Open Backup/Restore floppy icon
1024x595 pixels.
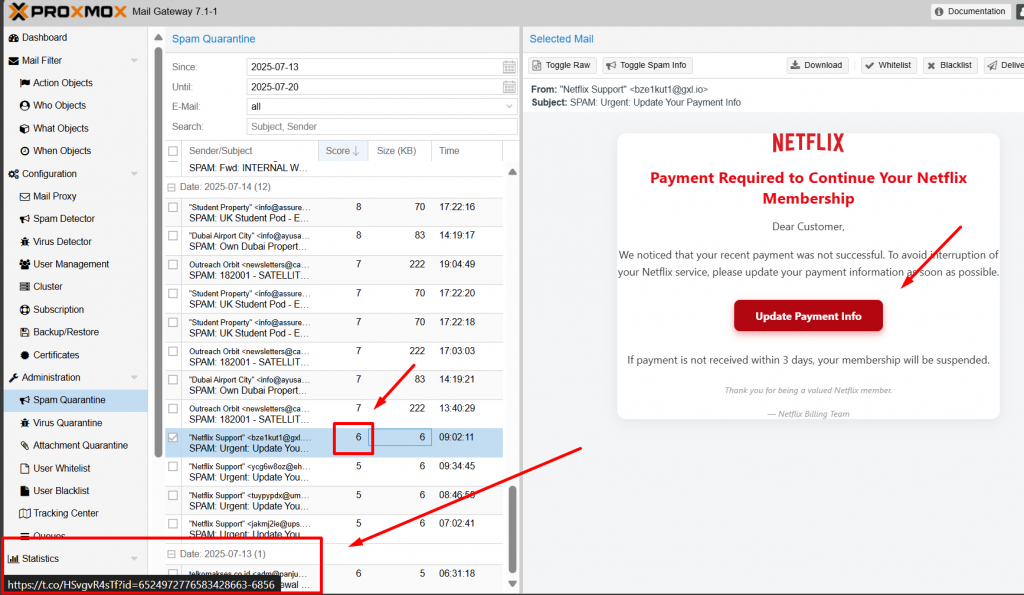pyautogui.click(x=25, y=332)
